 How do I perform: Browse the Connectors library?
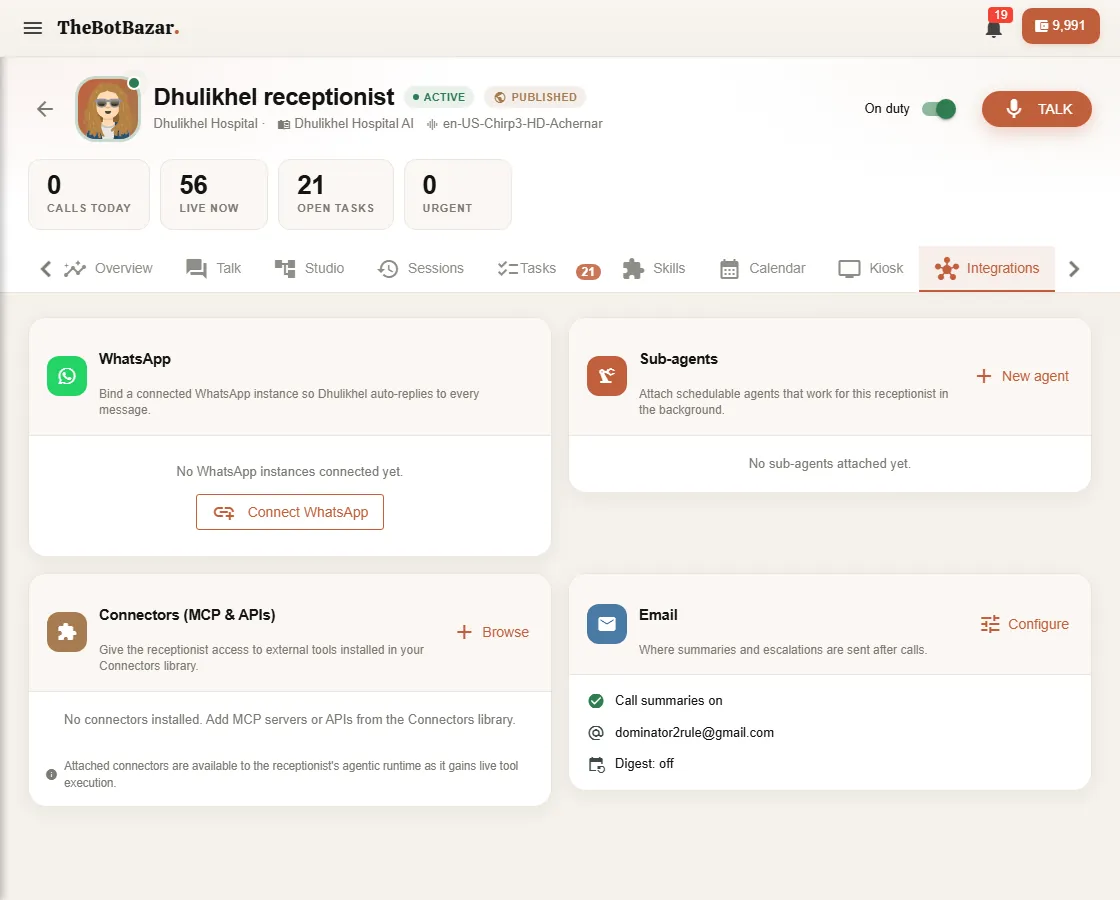[493, 632]
